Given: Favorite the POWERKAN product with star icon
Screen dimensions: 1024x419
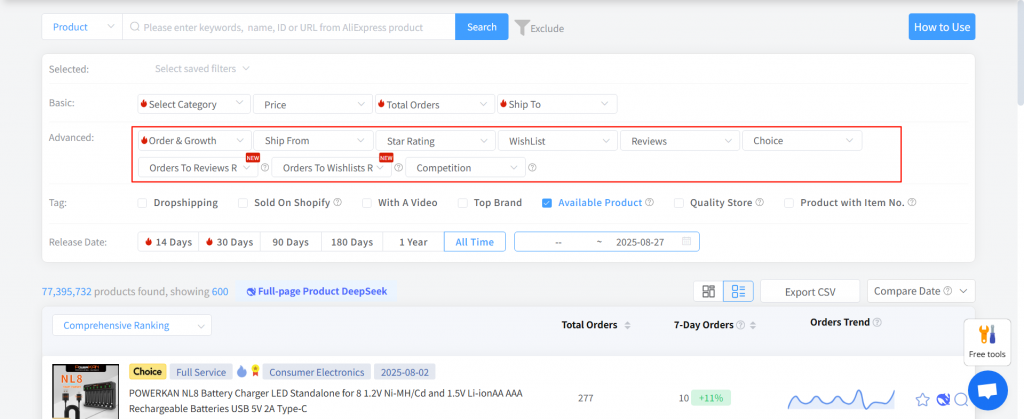Looking at the screenshot, I should (923, 400).
